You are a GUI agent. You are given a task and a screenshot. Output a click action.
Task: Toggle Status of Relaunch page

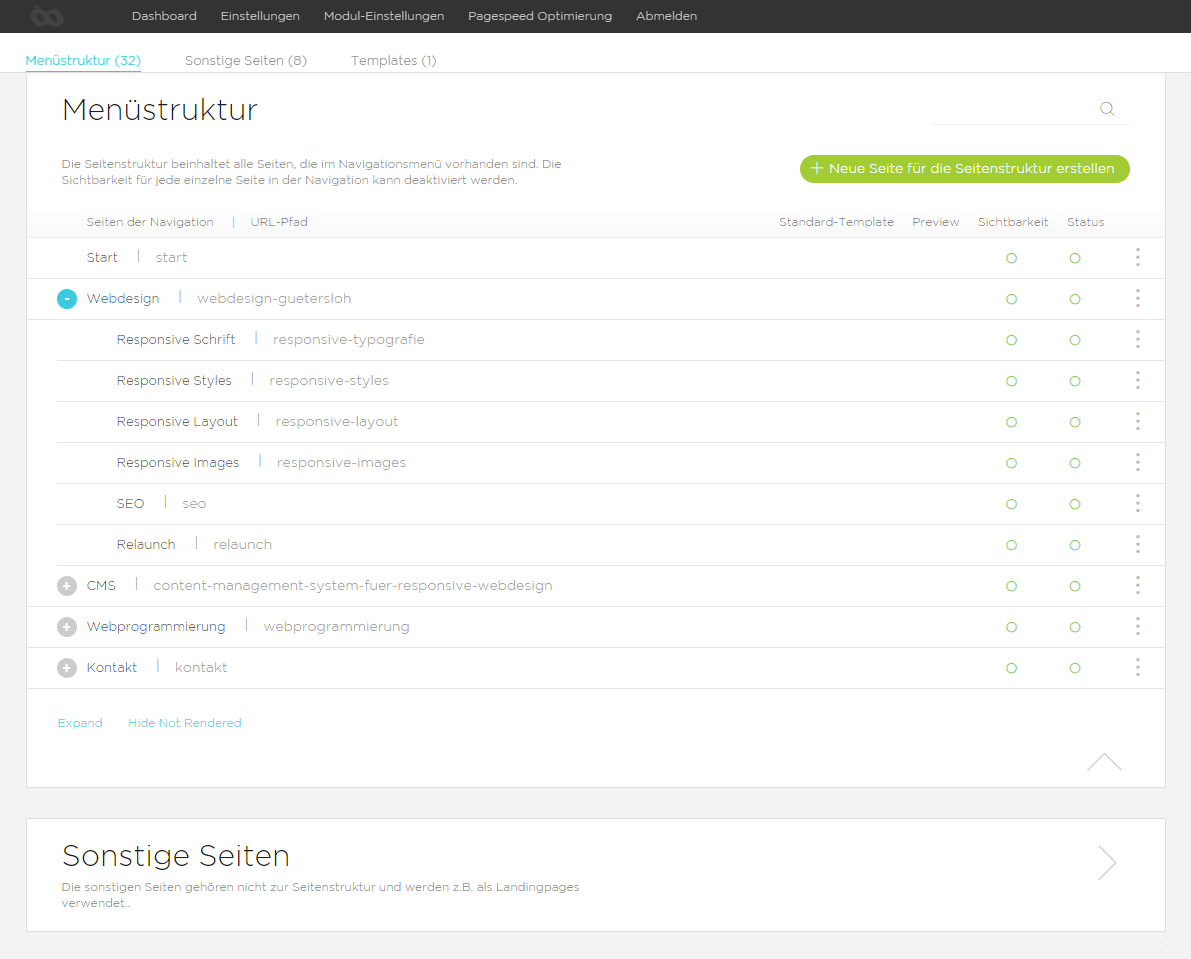[x=1075, y=545]
